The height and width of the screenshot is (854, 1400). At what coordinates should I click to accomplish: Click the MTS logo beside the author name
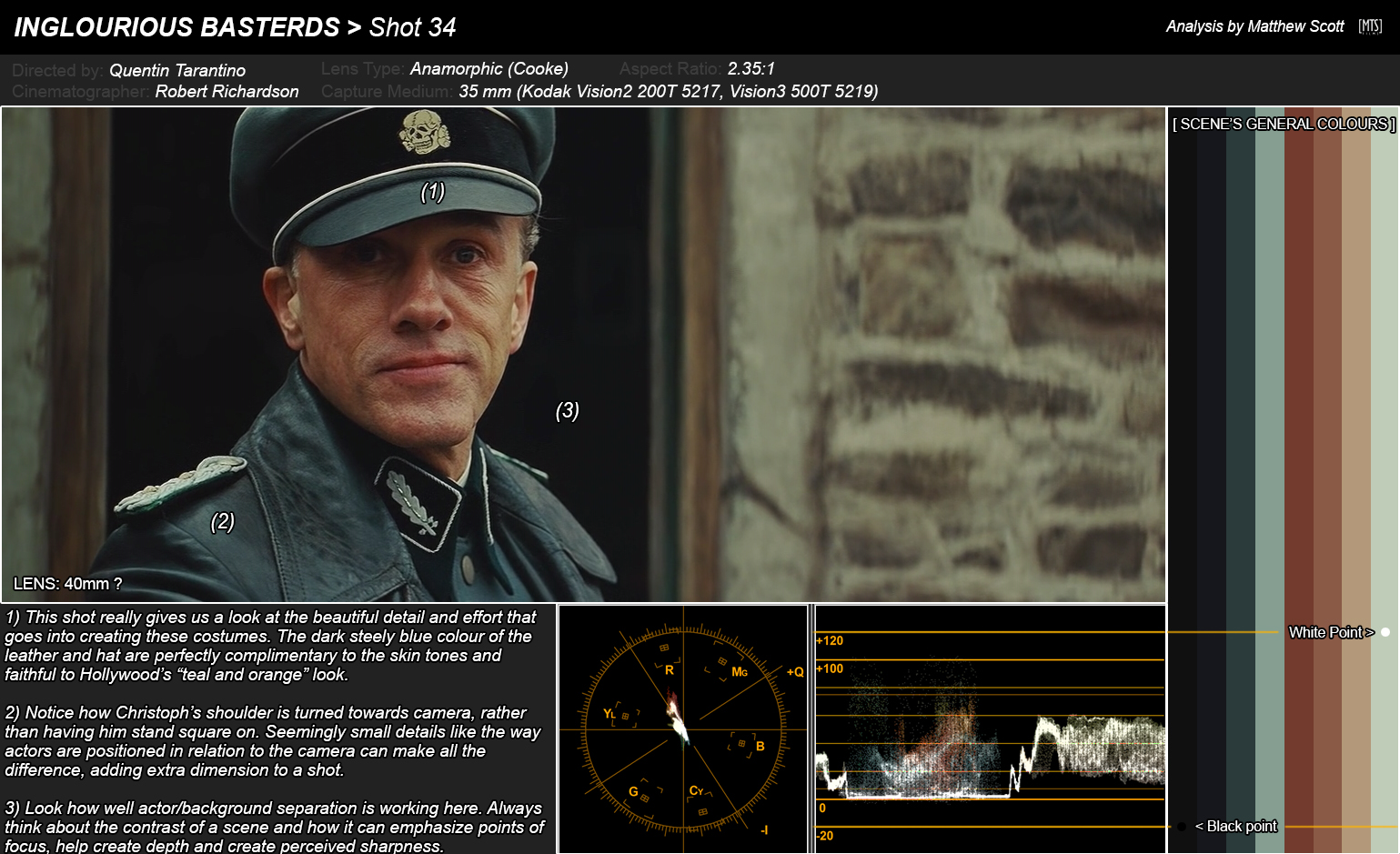1370,26
